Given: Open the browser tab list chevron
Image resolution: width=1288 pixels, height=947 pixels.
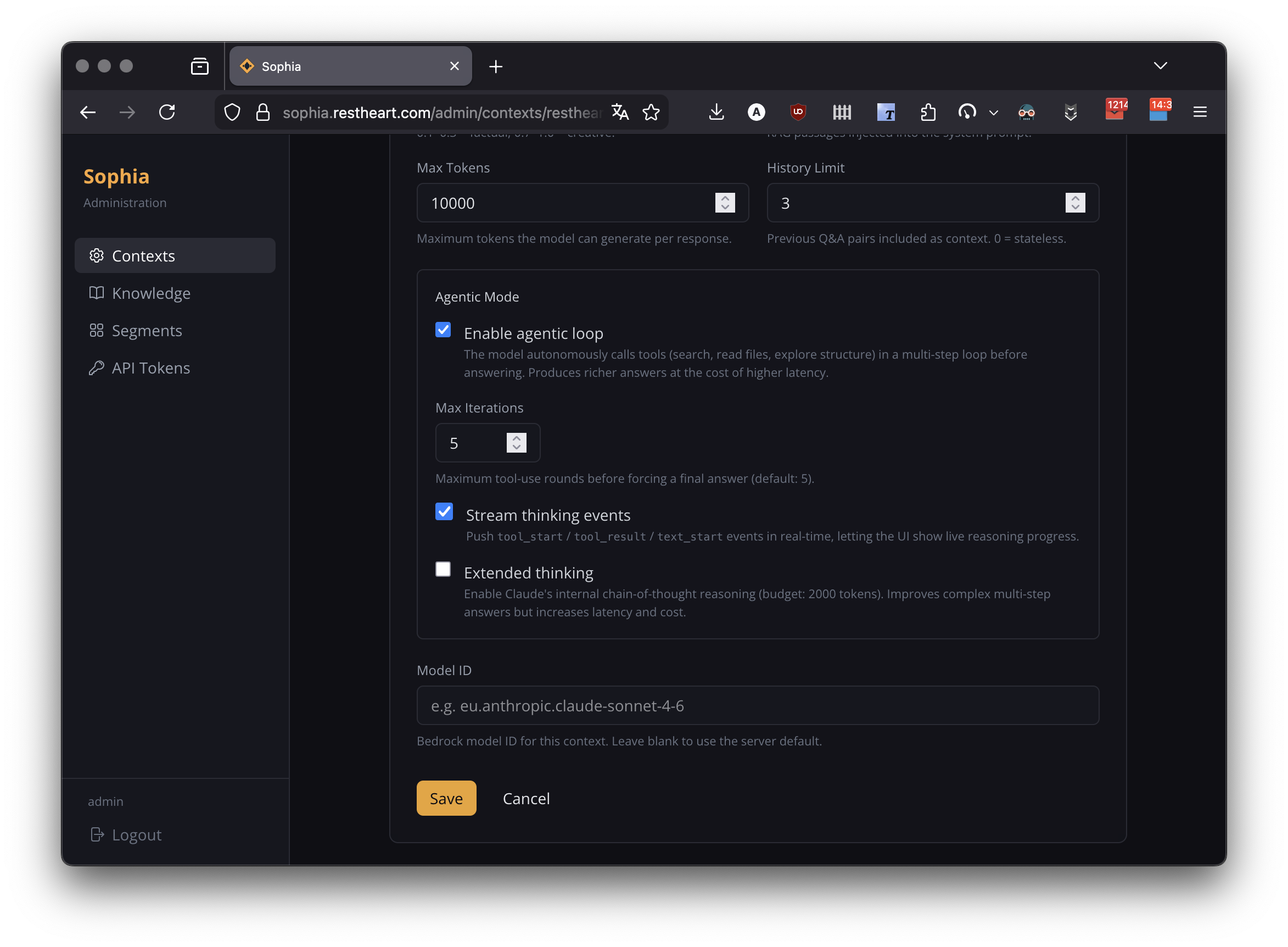Looking at the screenshot, I should pyautogui.click(x=1160, y=65).
